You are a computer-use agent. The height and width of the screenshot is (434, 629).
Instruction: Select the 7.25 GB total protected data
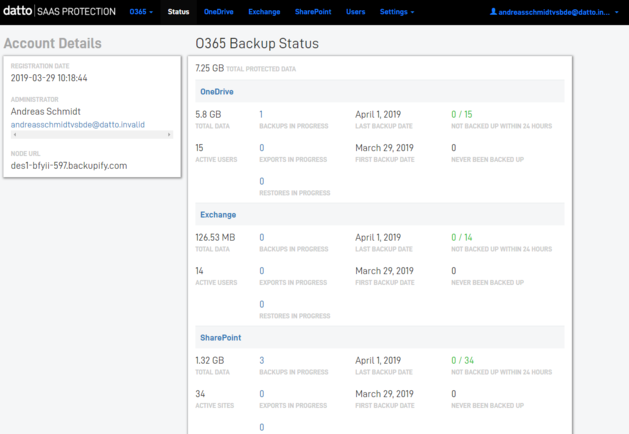click(x=209, y=68)
